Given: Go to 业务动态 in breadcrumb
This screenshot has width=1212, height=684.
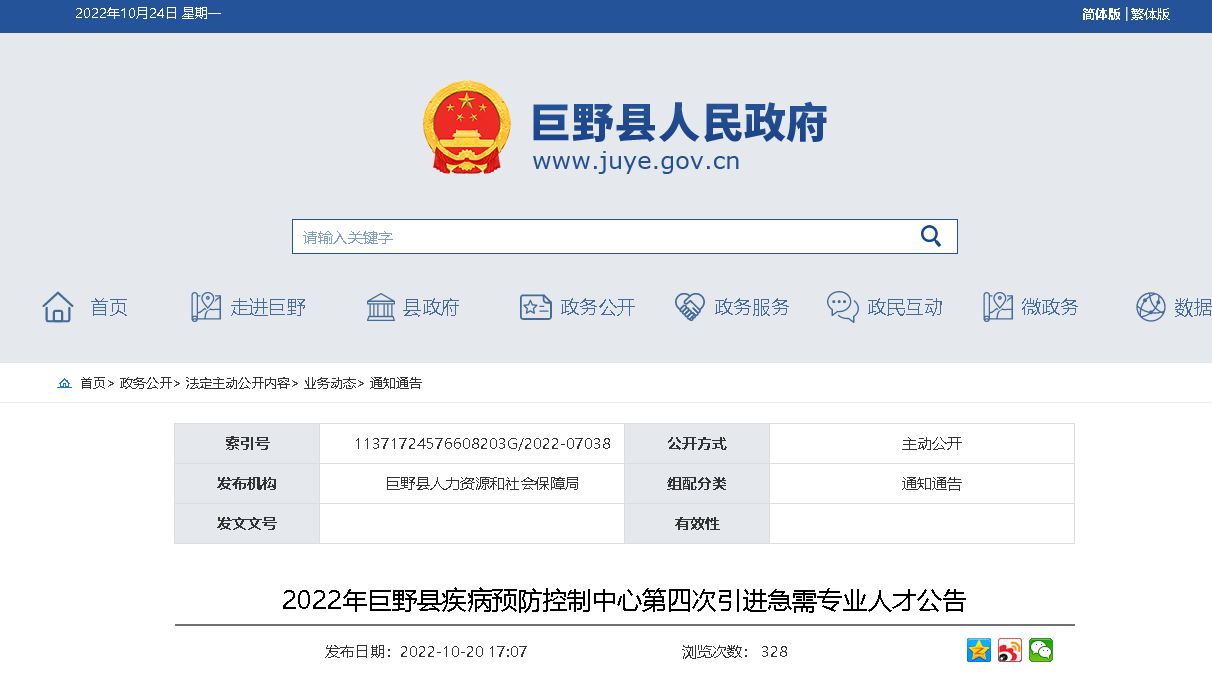Looking at the screenshot, I should (x=330, y=383).
